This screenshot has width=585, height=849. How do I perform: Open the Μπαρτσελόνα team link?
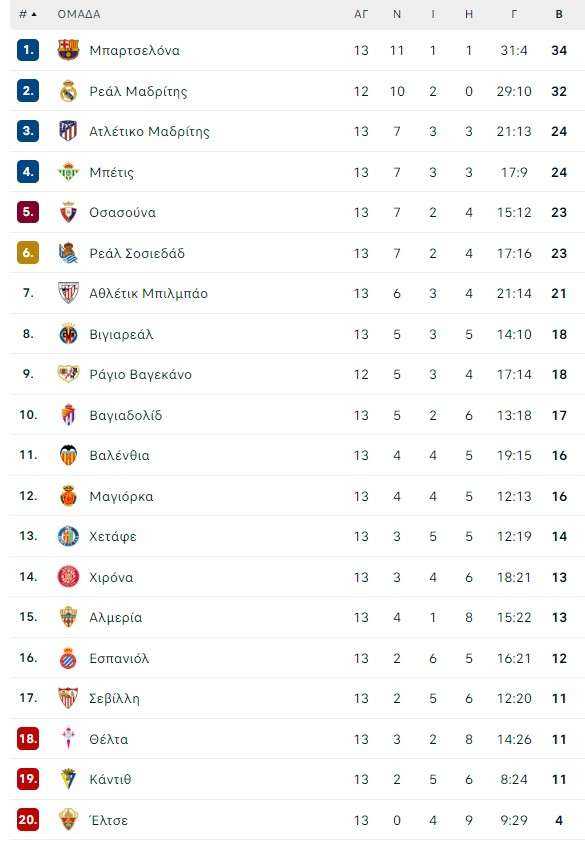coord(134,50)
